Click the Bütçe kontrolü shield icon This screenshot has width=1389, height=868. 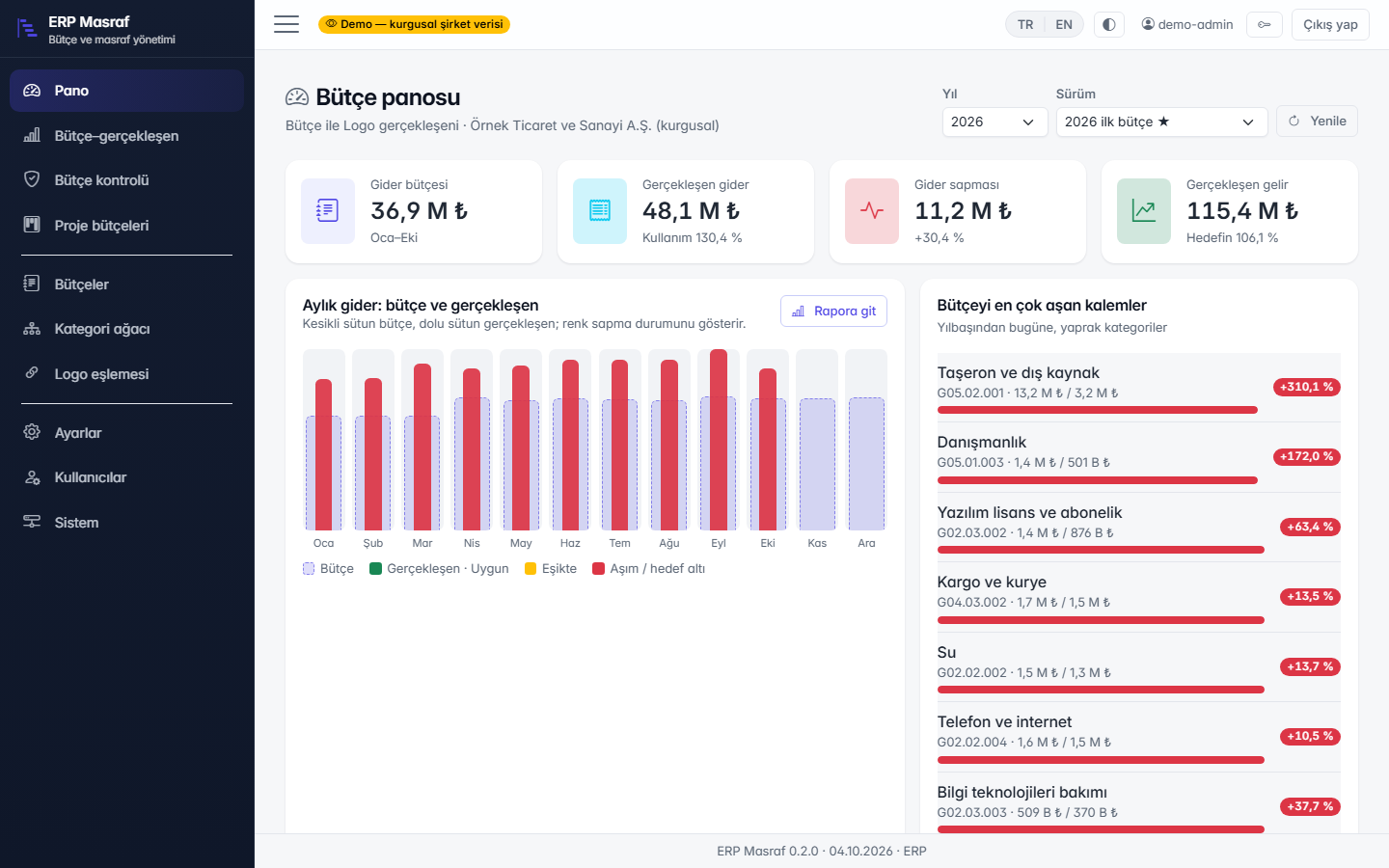pos(32,179)
